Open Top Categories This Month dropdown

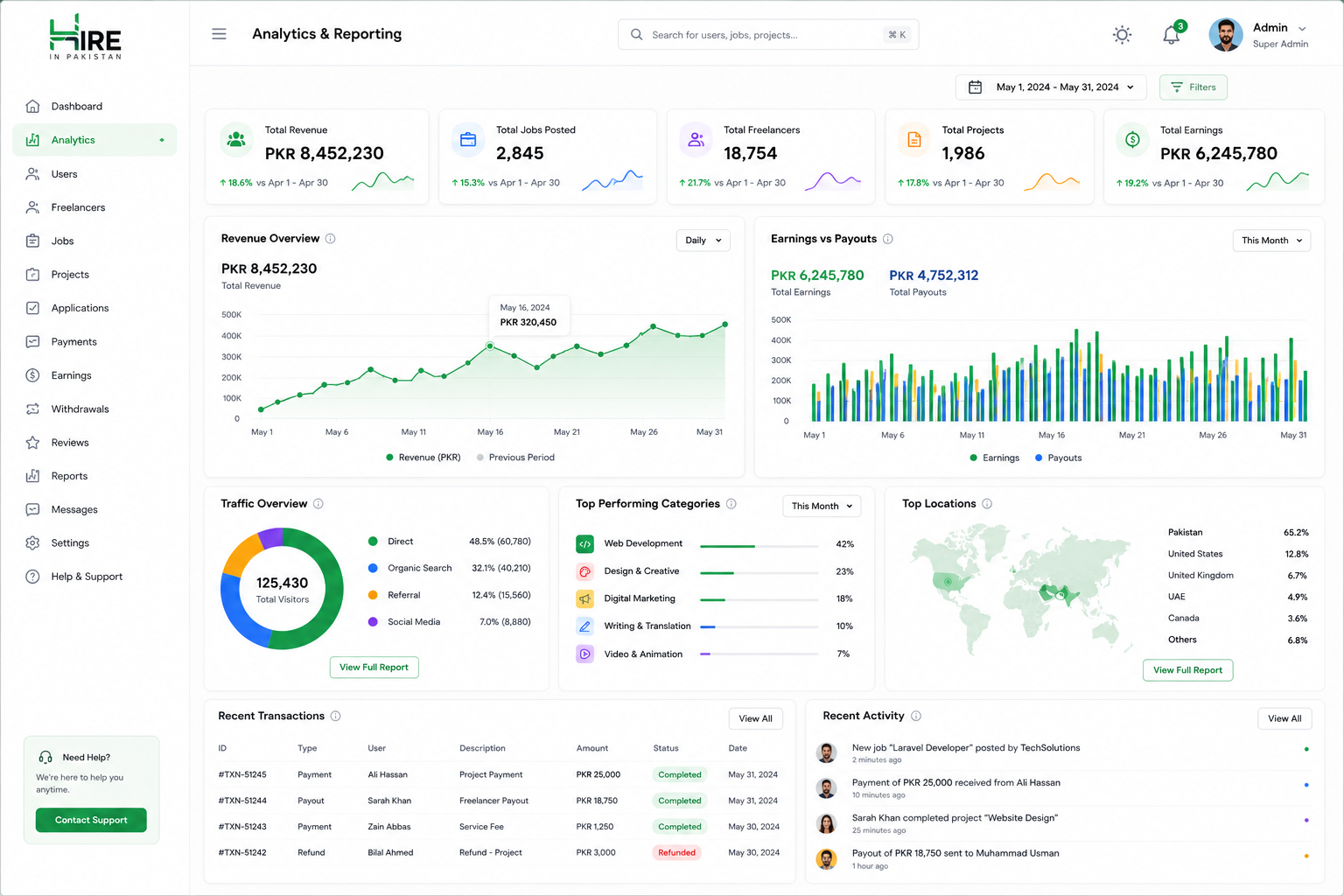pos(822,506)
